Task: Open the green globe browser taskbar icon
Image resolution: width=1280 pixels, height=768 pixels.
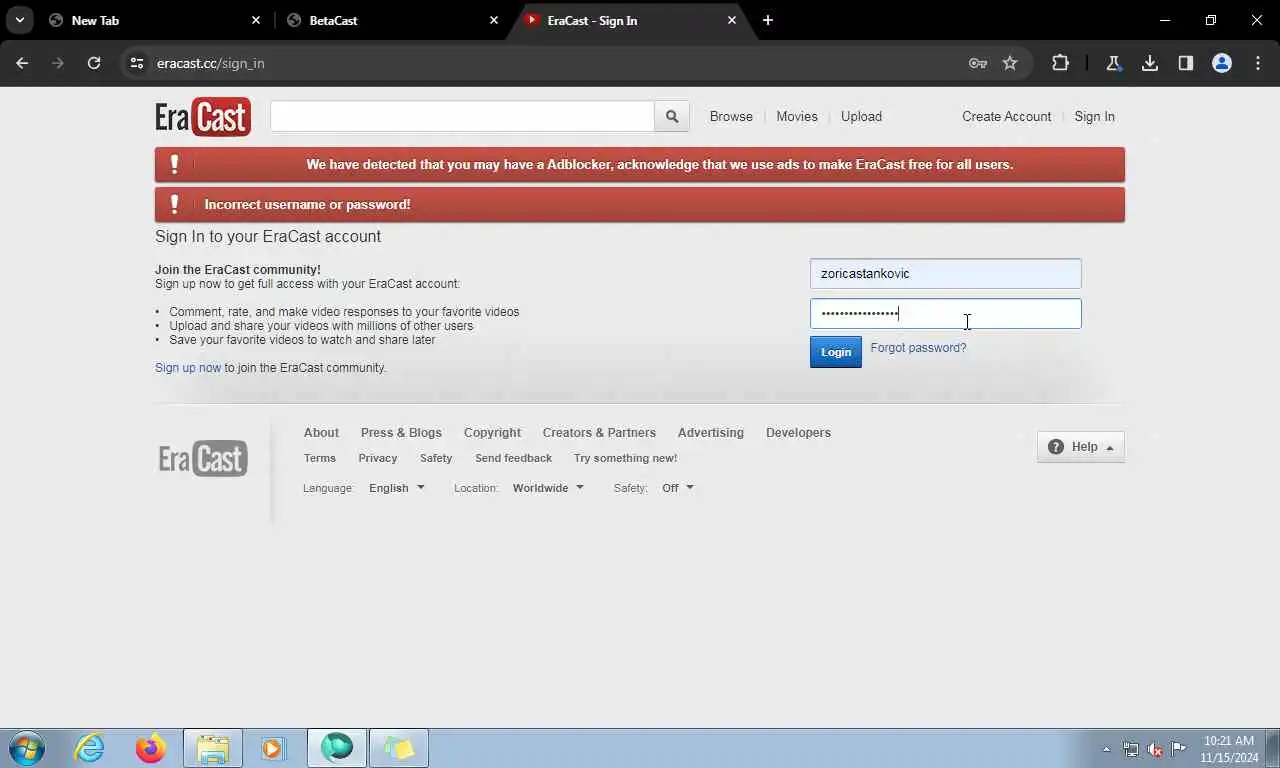Action: (337, 748)
